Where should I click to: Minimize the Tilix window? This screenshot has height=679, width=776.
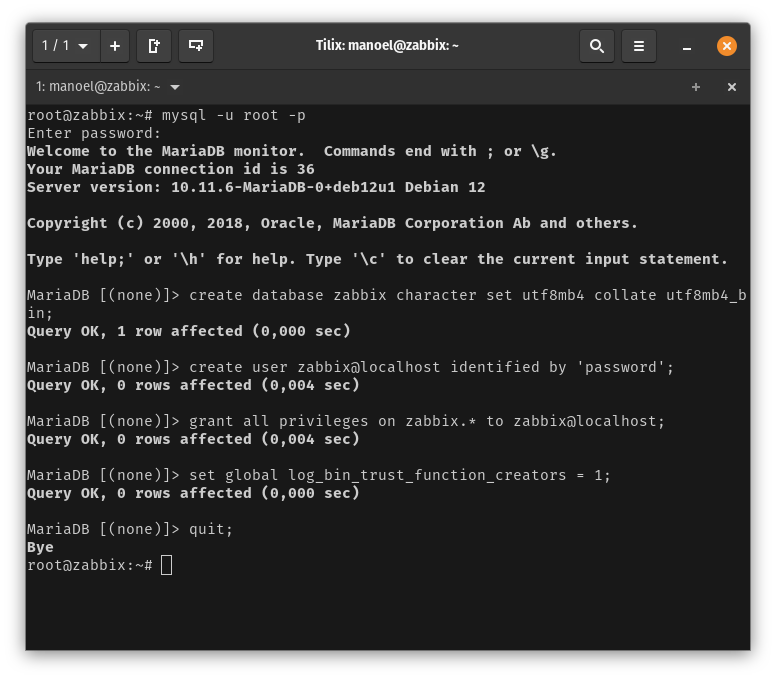click(687, 47)
